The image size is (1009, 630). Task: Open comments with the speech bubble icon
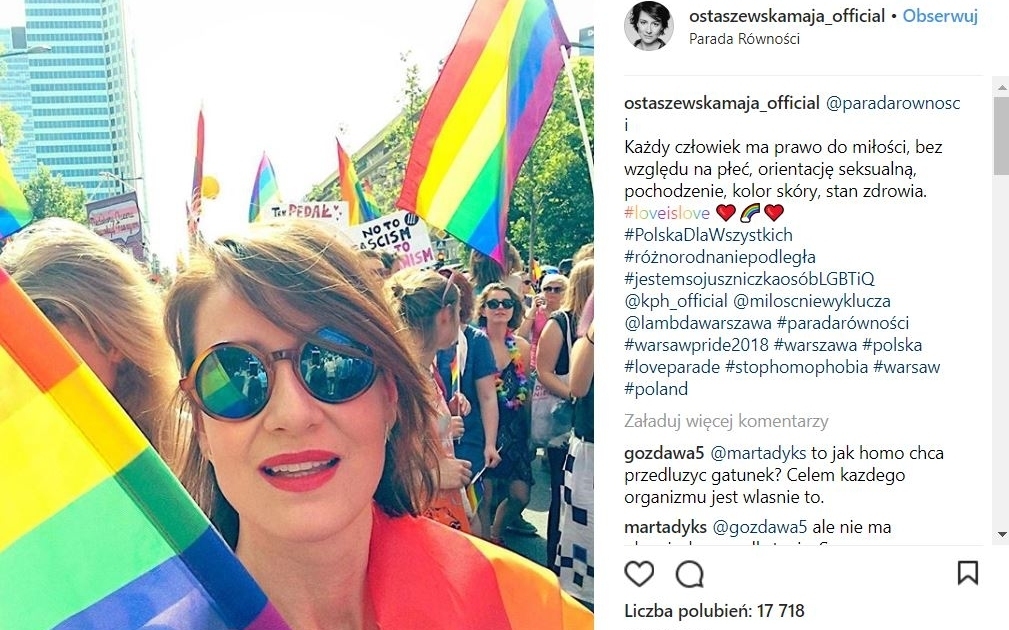(689, 574)
